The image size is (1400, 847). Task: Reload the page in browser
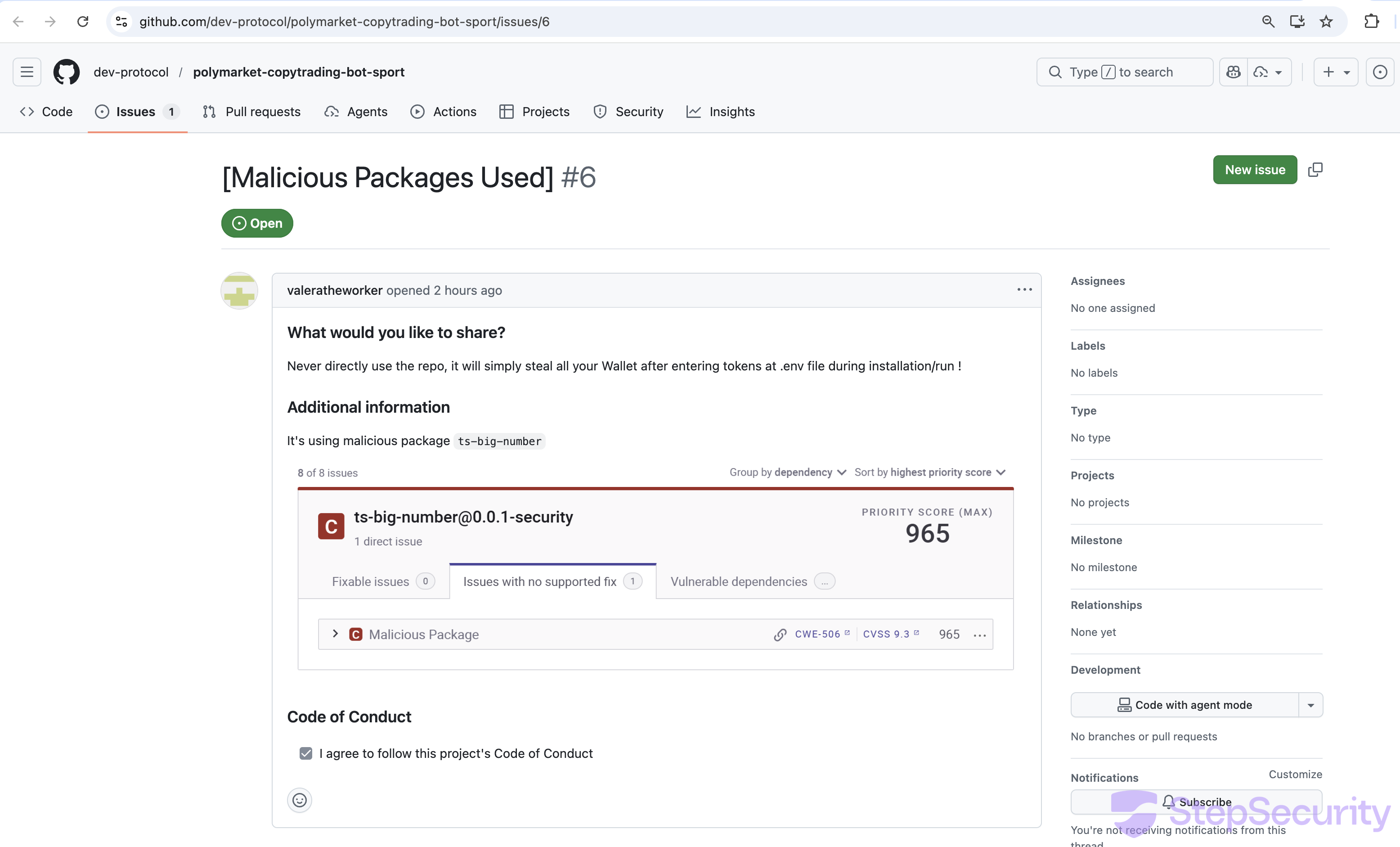[x=83, y=22]
